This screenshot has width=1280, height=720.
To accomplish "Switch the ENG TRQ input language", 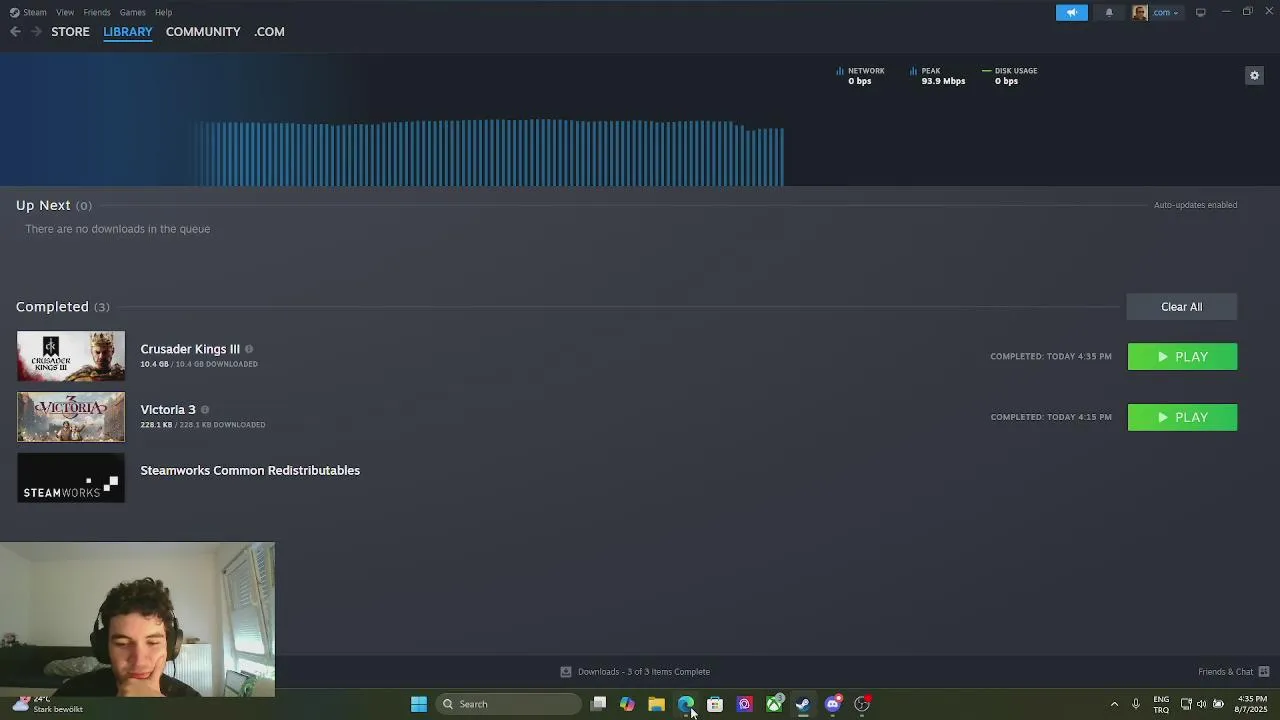I will pos(1161,704).
